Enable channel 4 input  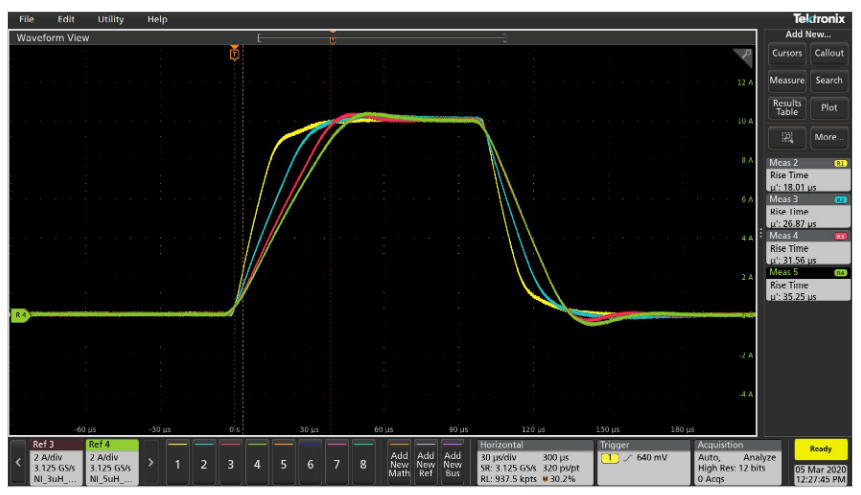257,463
